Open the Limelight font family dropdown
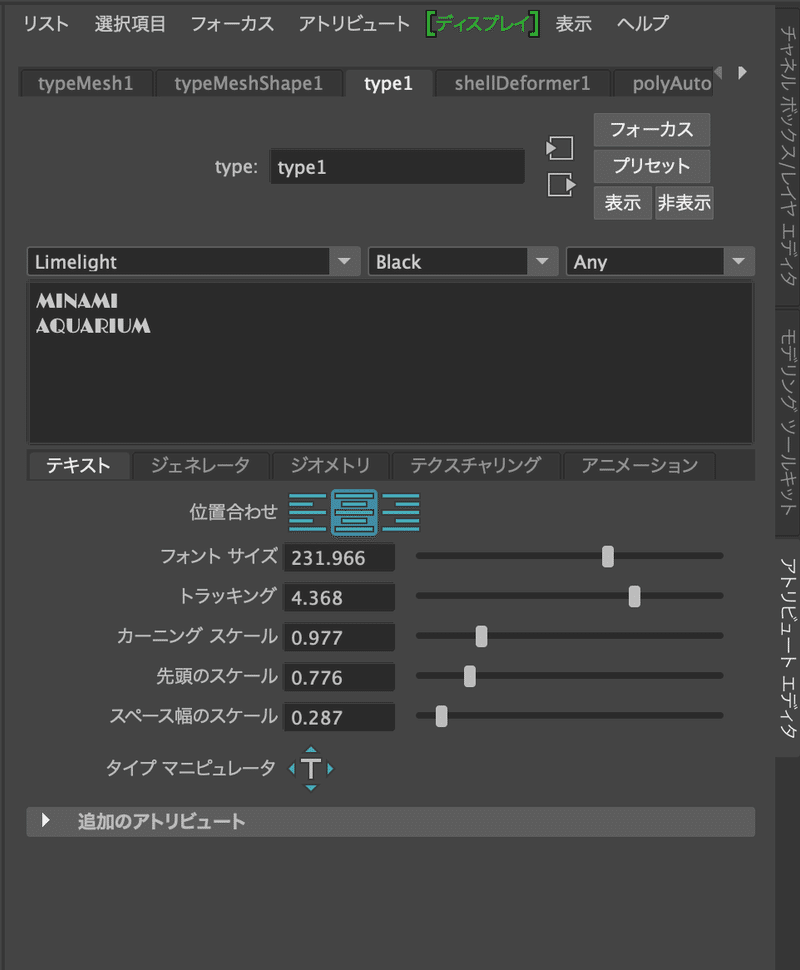The height and width of the screenshot is (970, 800). click(194, 262)
